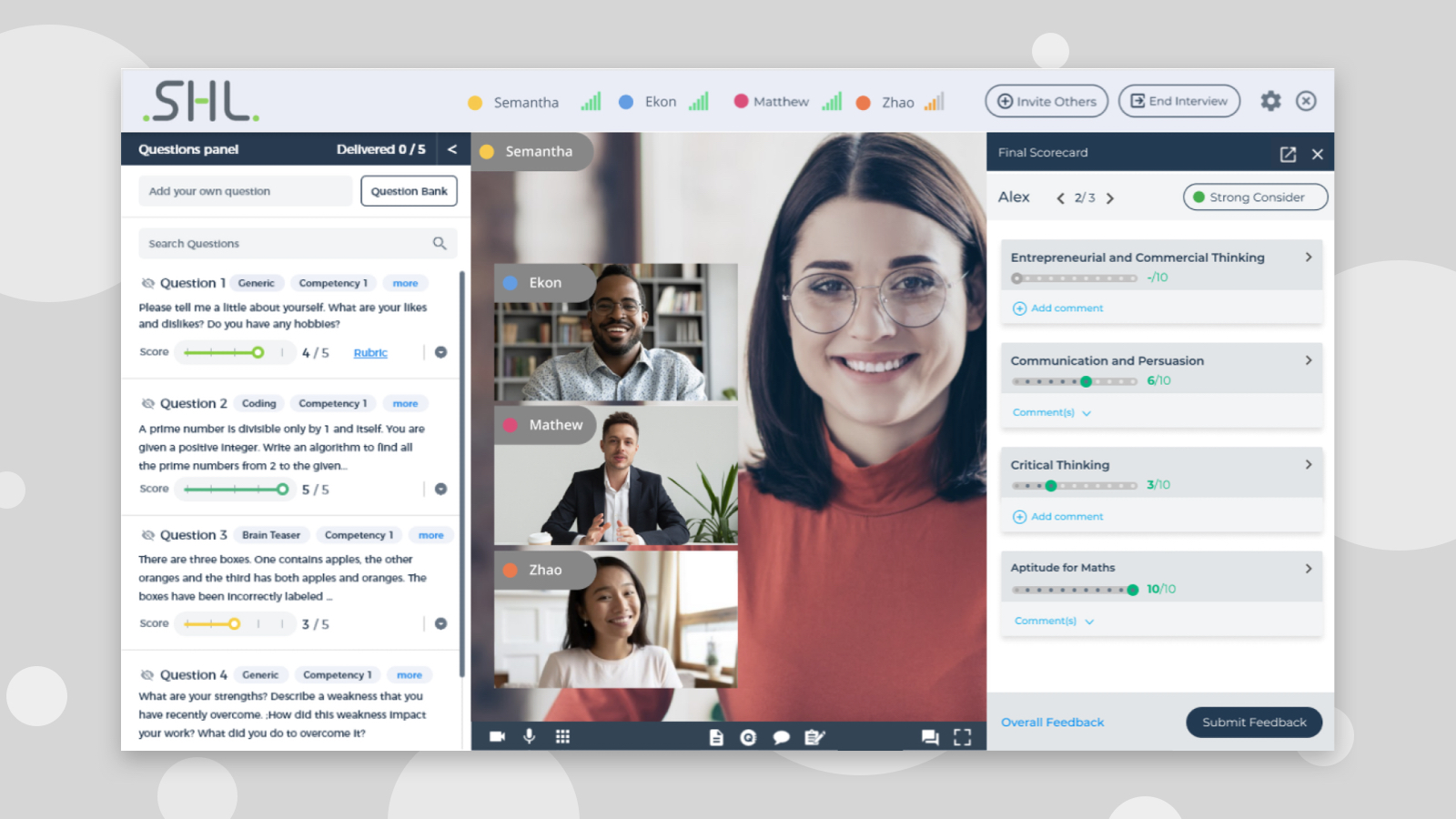1456x819 pixels.
Task: Click Ekon's signal strength bars
Action: click(x=698, y=101)
